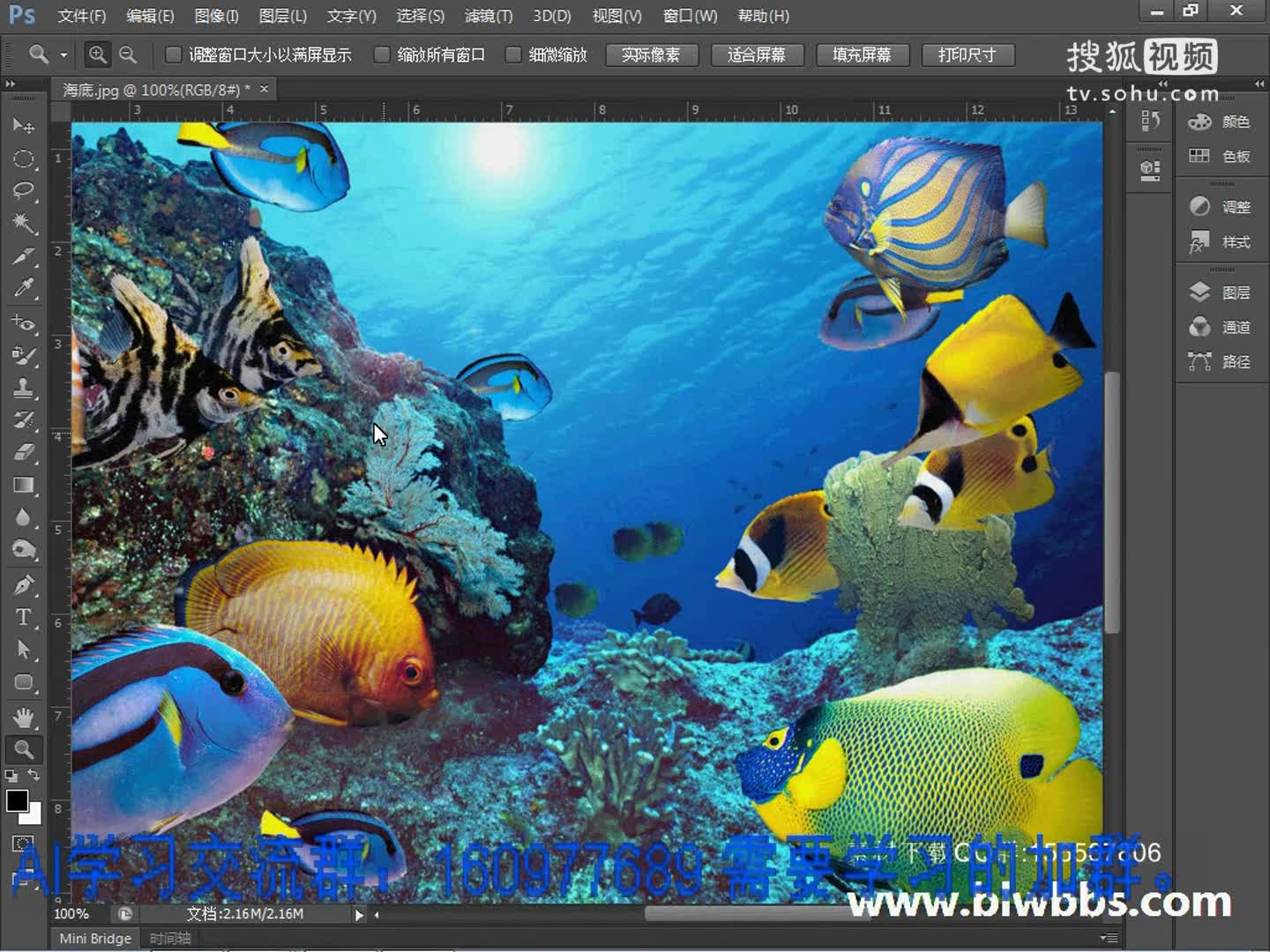Open the 色板 (Swatches) panel
The image size is (1270, 952).
coord(1221,156)
